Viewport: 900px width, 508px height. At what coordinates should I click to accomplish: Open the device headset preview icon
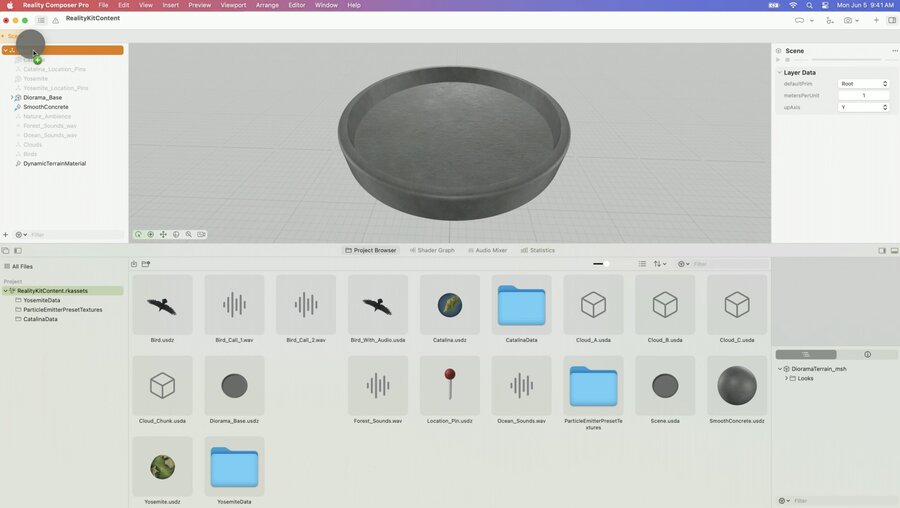799,21
